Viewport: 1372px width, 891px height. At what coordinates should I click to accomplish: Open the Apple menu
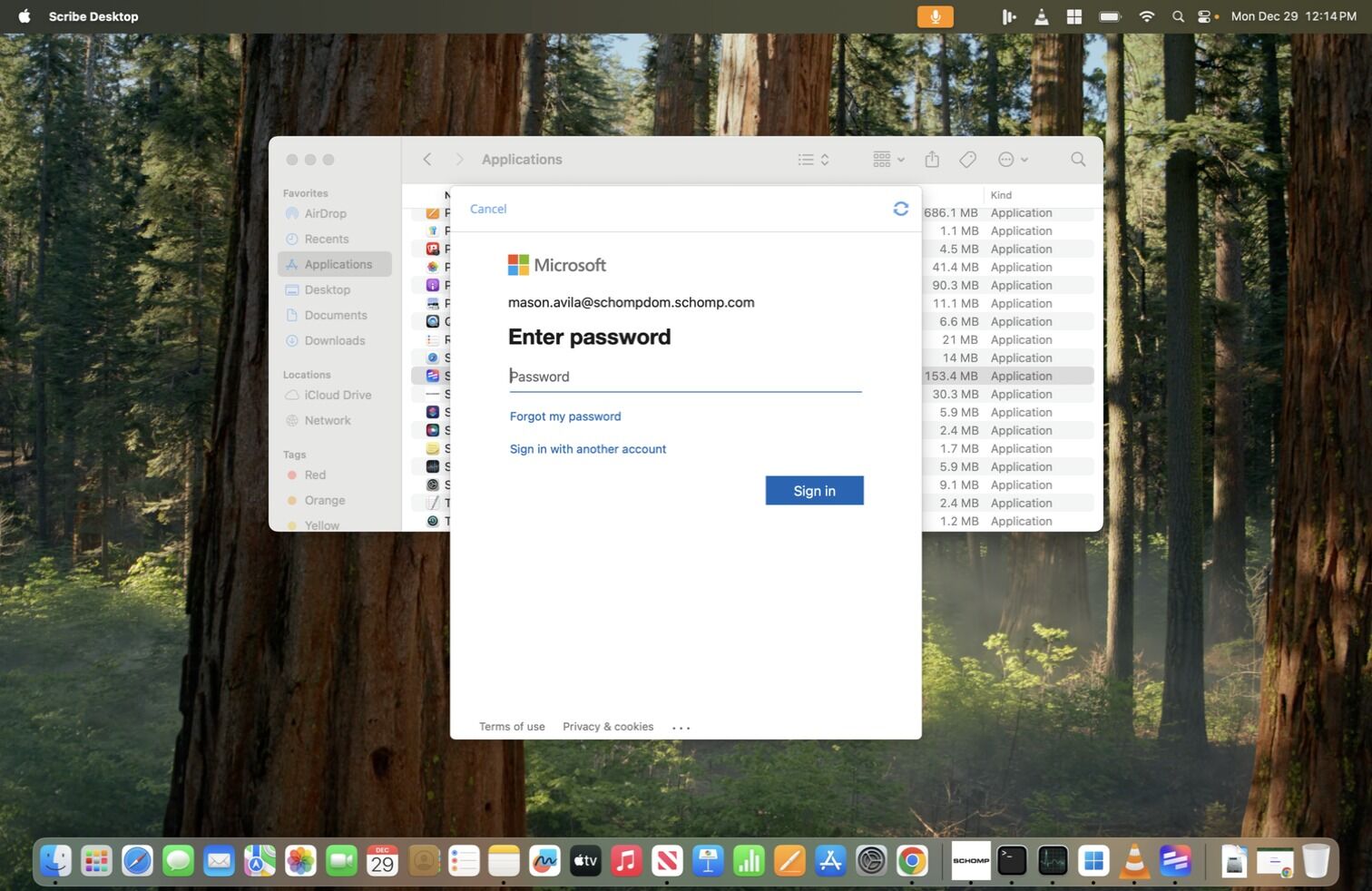click(24, 16)
